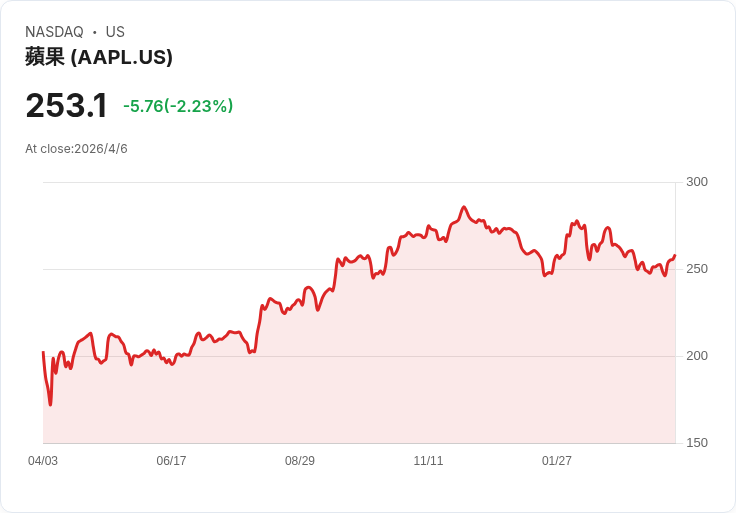The image size is (736, 513).
Task: Click the US market label
Action: [x=115, y=32]
